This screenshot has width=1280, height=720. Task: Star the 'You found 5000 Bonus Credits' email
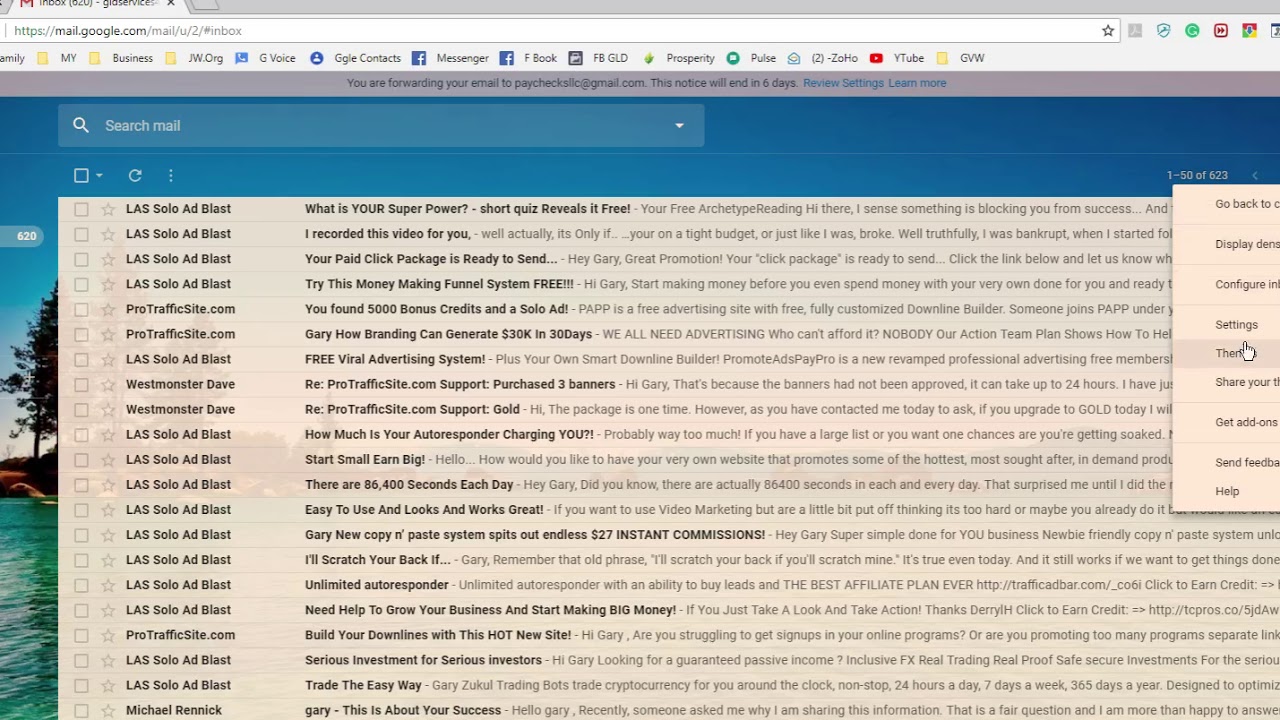(x=108, y=309)
